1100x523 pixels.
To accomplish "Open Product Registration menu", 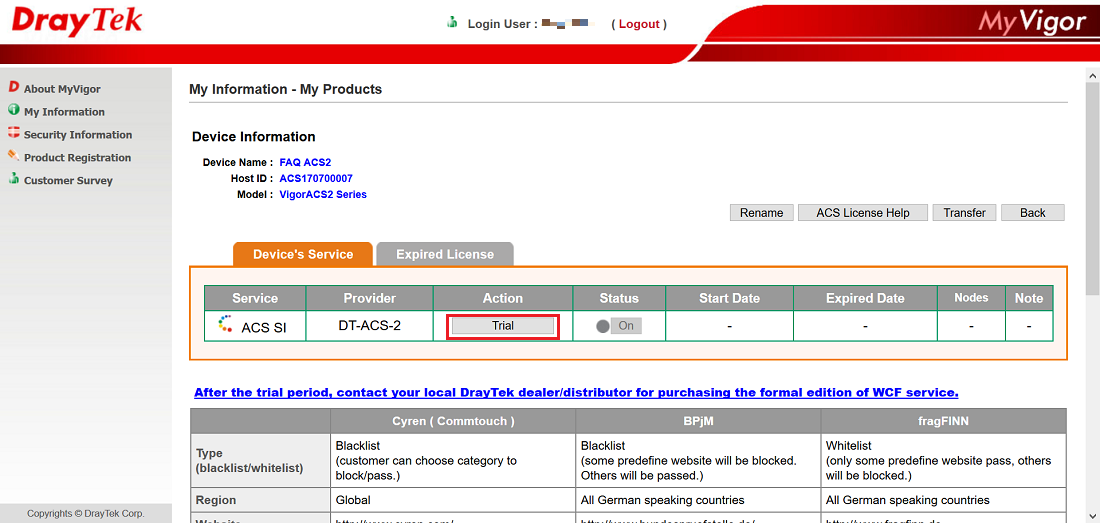I will (x=77, y=158).
